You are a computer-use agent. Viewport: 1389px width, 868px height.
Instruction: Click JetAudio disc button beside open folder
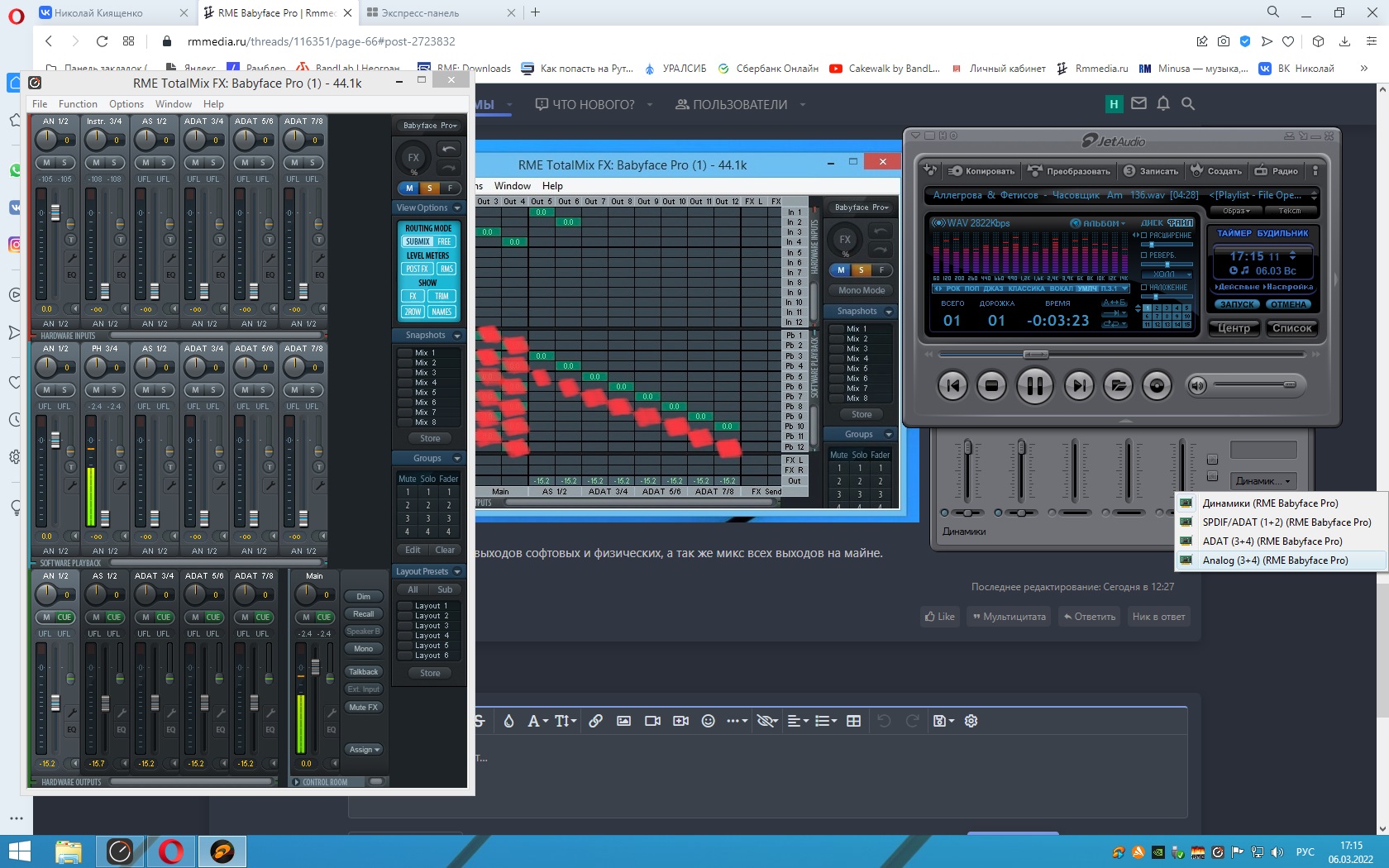coord(1157,384)
